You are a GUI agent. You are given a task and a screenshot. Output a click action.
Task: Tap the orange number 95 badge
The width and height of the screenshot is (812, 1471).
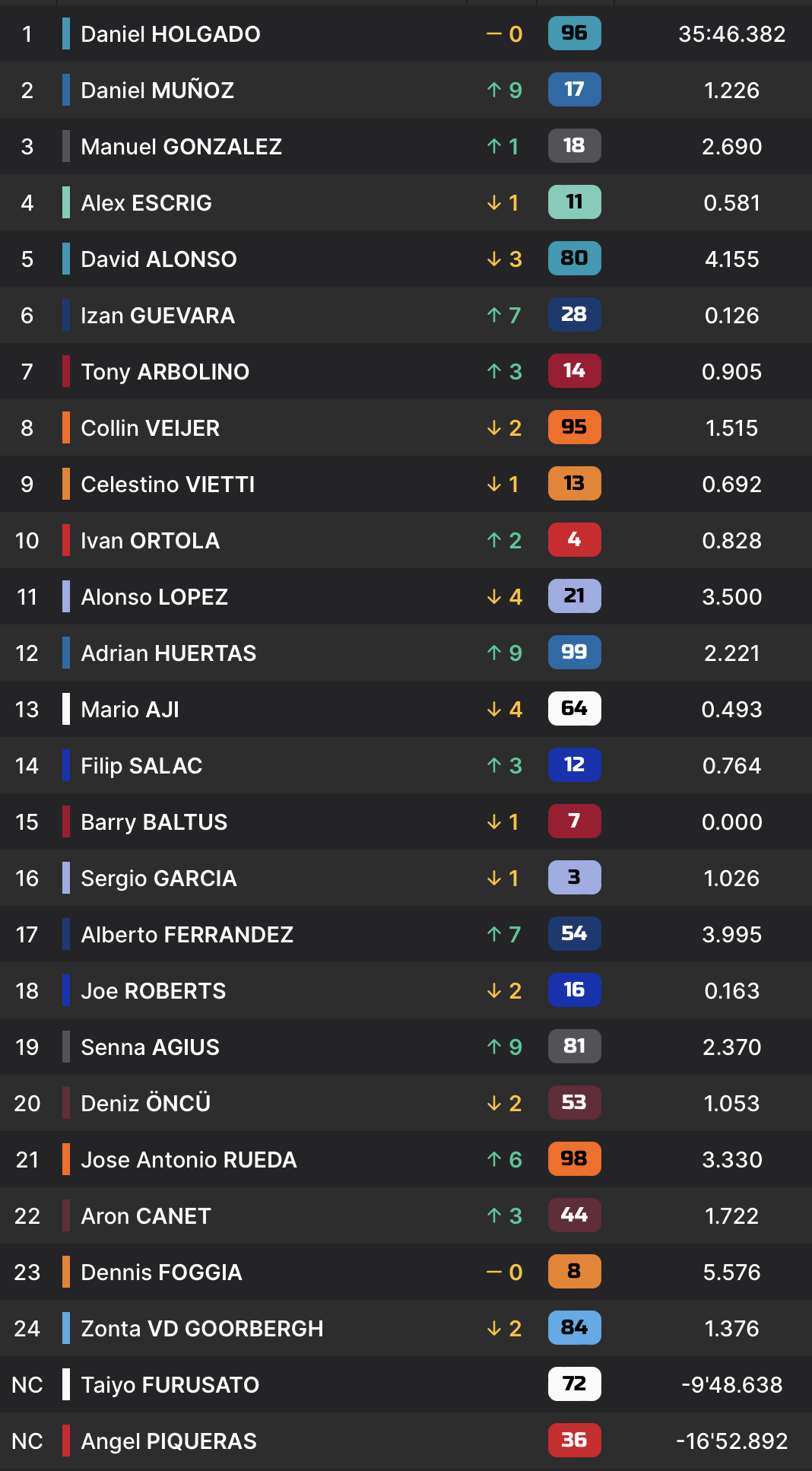click(x=574, y=427)
